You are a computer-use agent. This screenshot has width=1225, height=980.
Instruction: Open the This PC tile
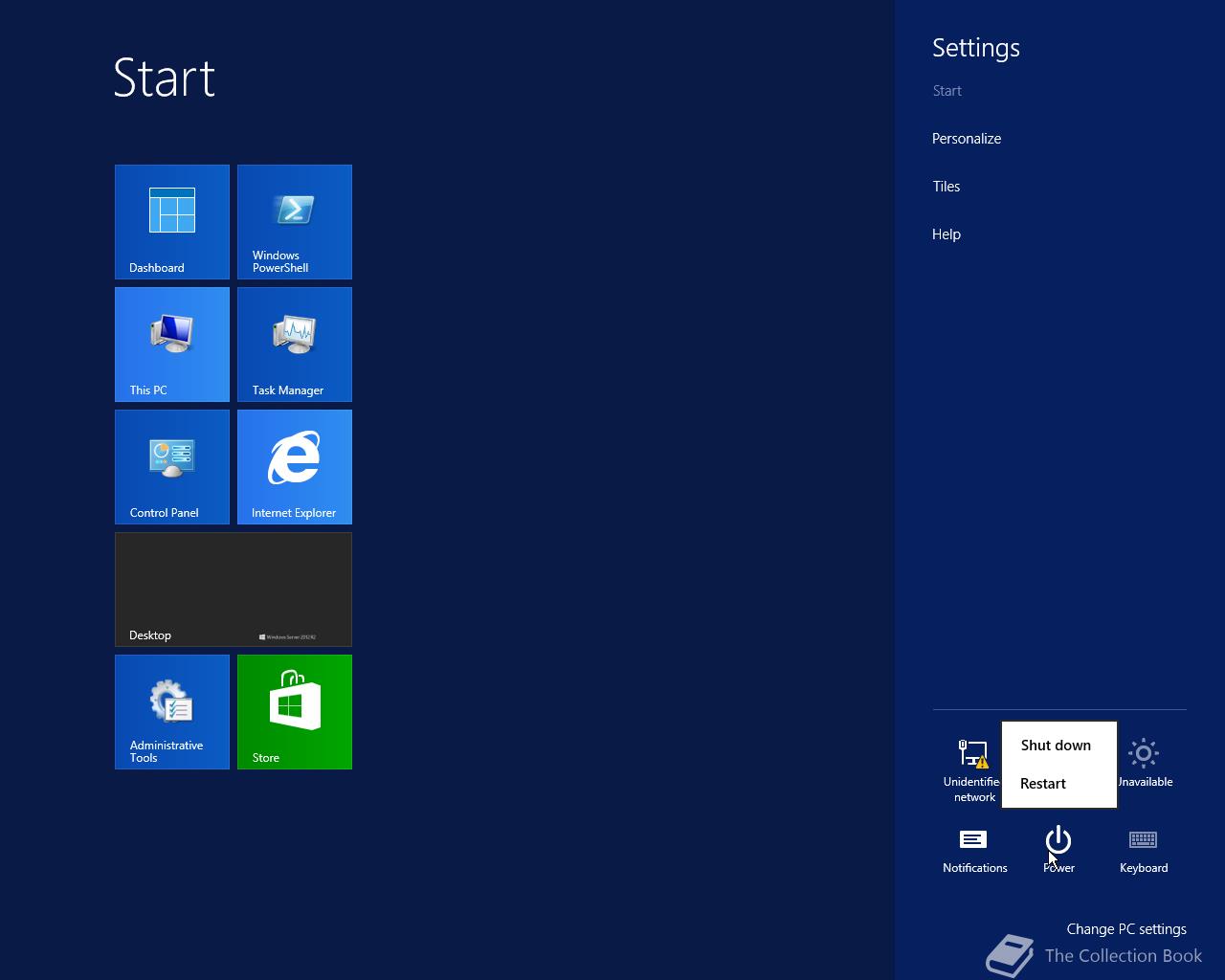coord(172,345)
